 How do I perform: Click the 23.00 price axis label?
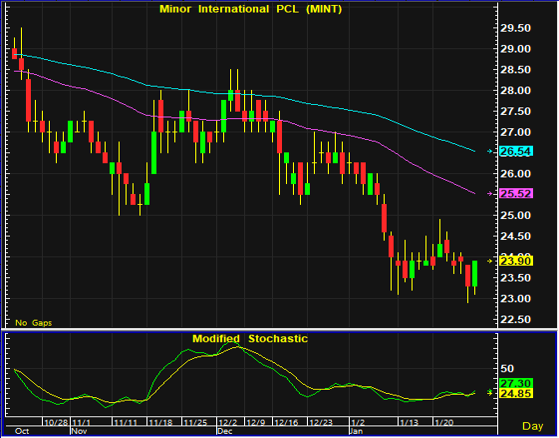click(x=516, y=299)
